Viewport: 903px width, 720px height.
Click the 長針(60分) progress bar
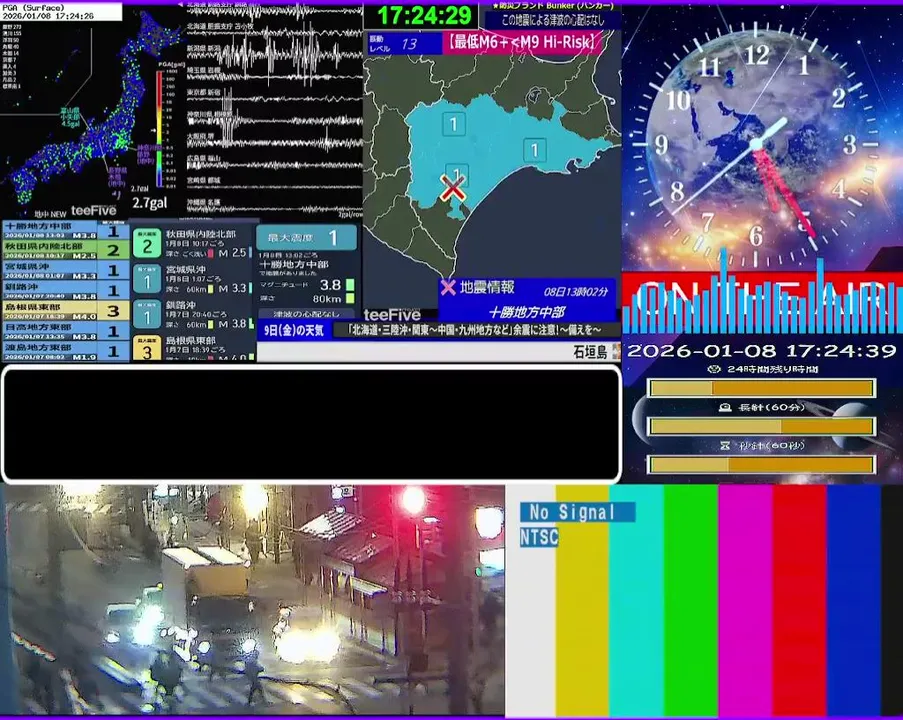tap(761, 426)
